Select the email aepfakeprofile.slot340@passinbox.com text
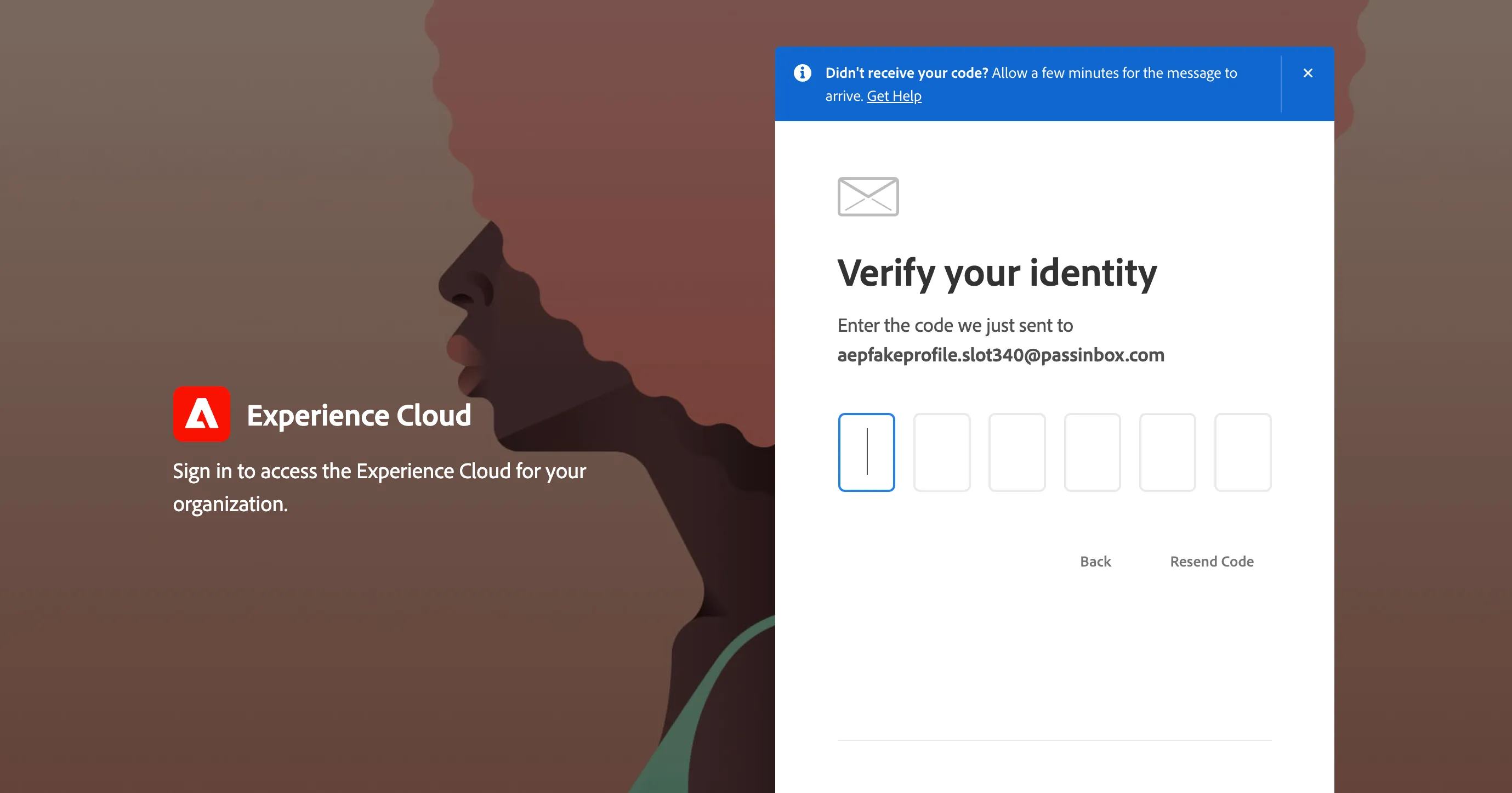Screen dimensions: 1512x793 1001,354
